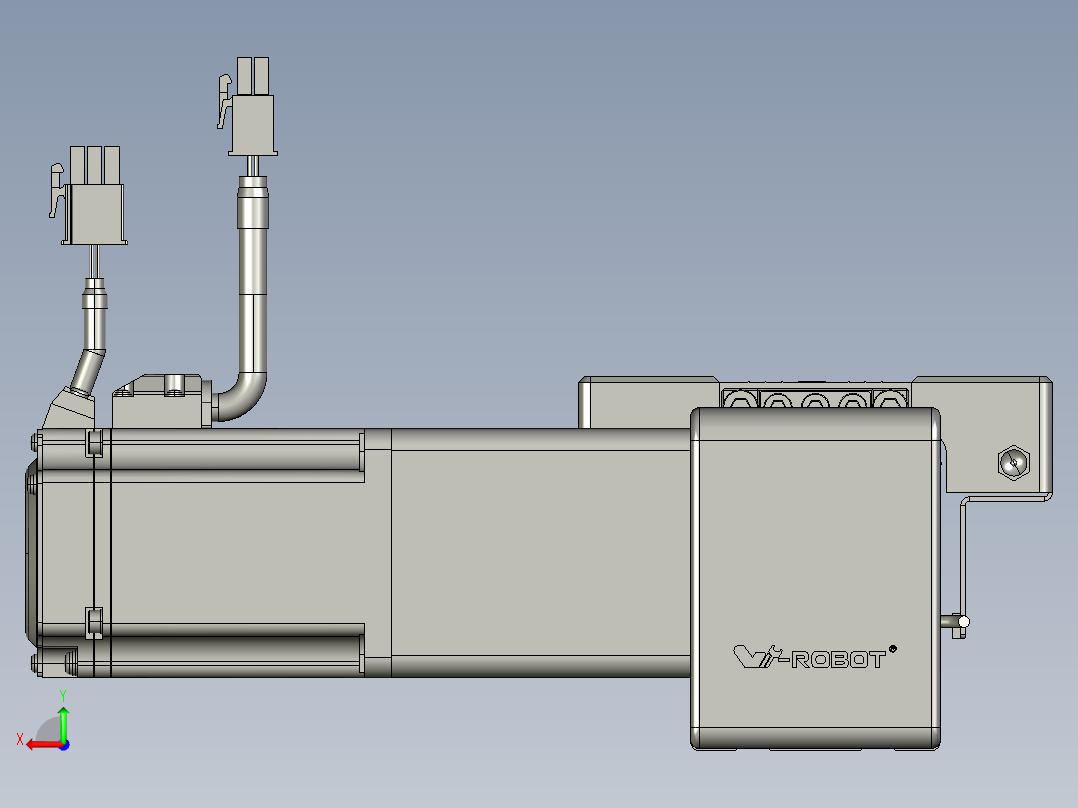1078x808 pixels.
Task: Select the hex nut on right bracket
Action: click(x=1014, y=462)
